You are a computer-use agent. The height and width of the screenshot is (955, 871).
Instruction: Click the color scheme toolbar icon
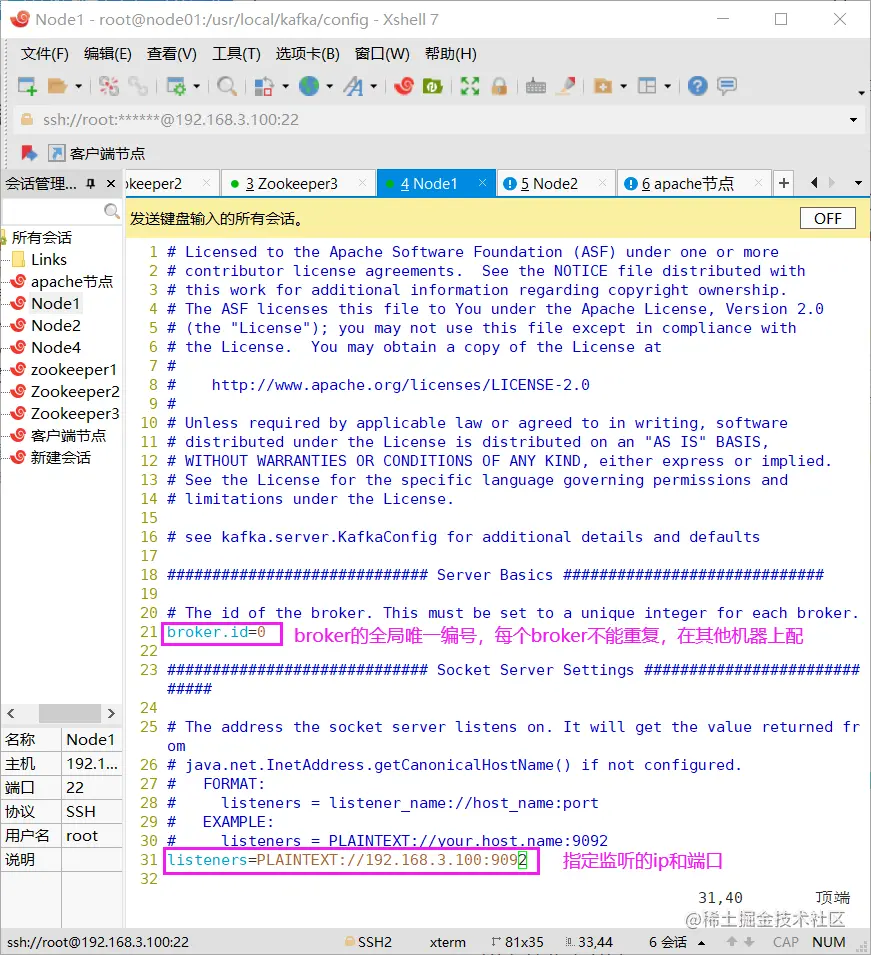(x=263, y=86)
